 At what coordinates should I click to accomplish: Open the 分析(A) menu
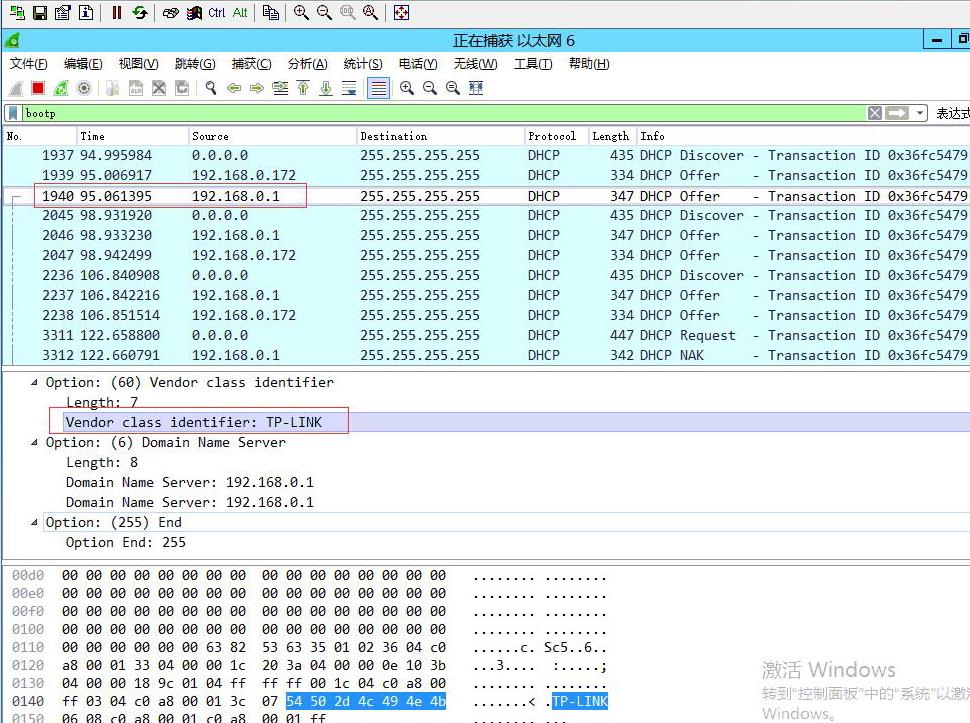(x=307, y=64)
